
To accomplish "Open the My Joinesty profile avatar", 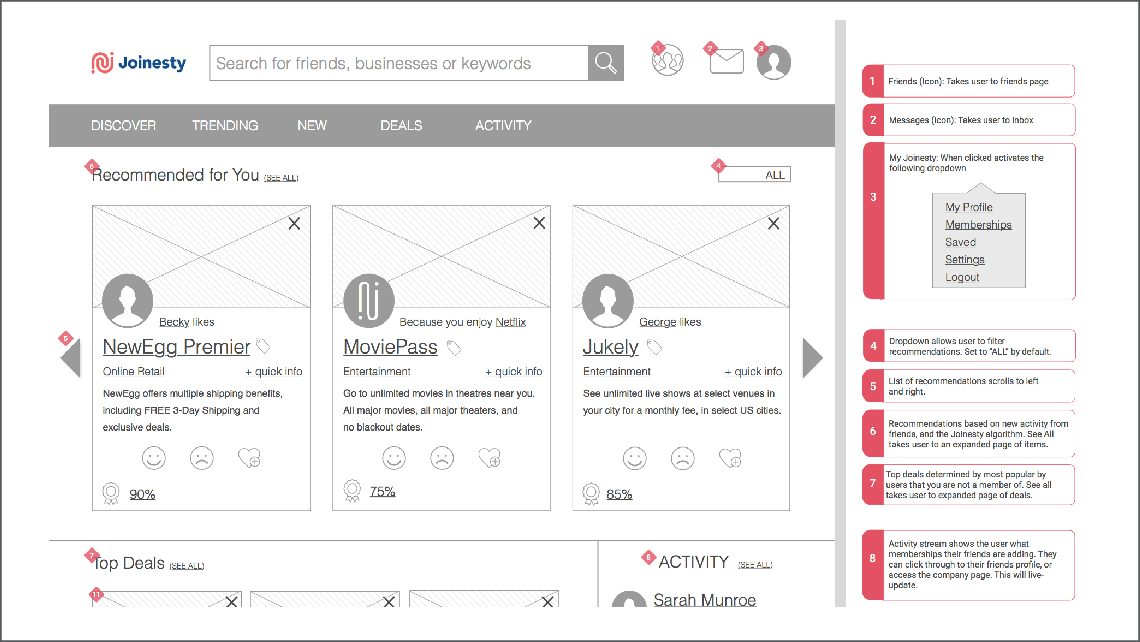I will 774,63.
